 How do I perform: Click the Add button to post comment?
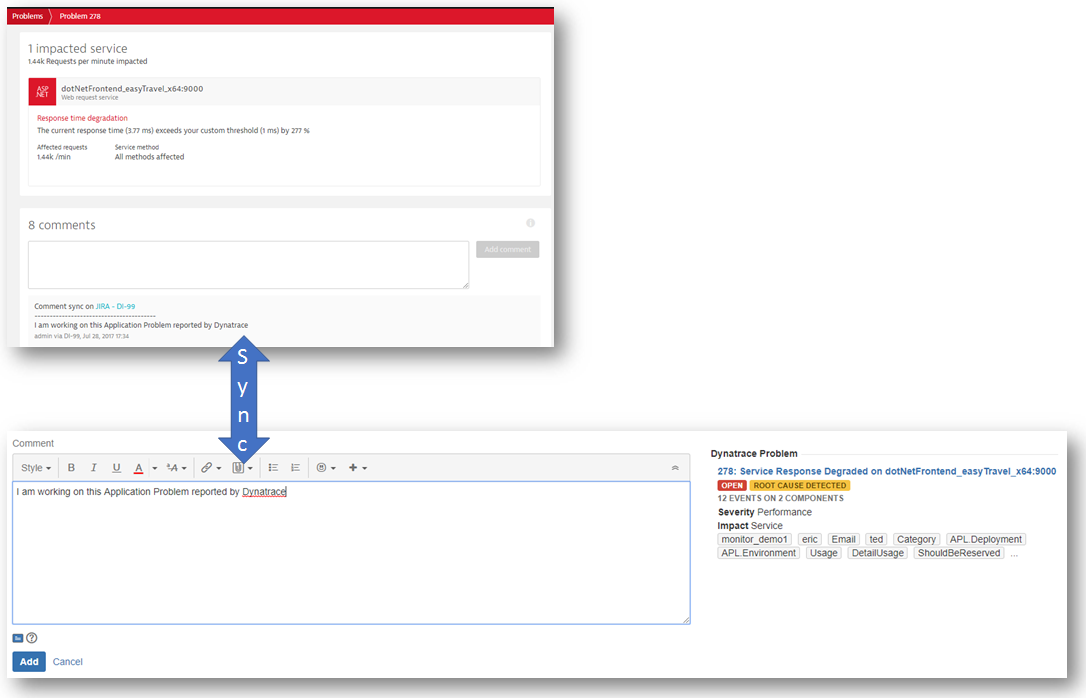[29, 662]
